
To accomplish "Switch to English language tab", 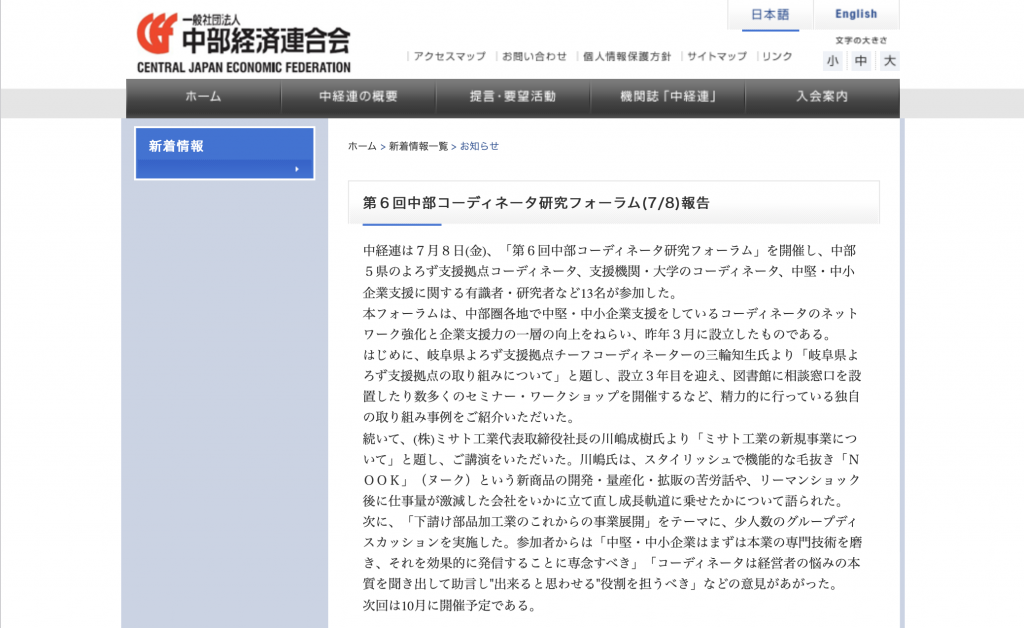I will [856, 14].
